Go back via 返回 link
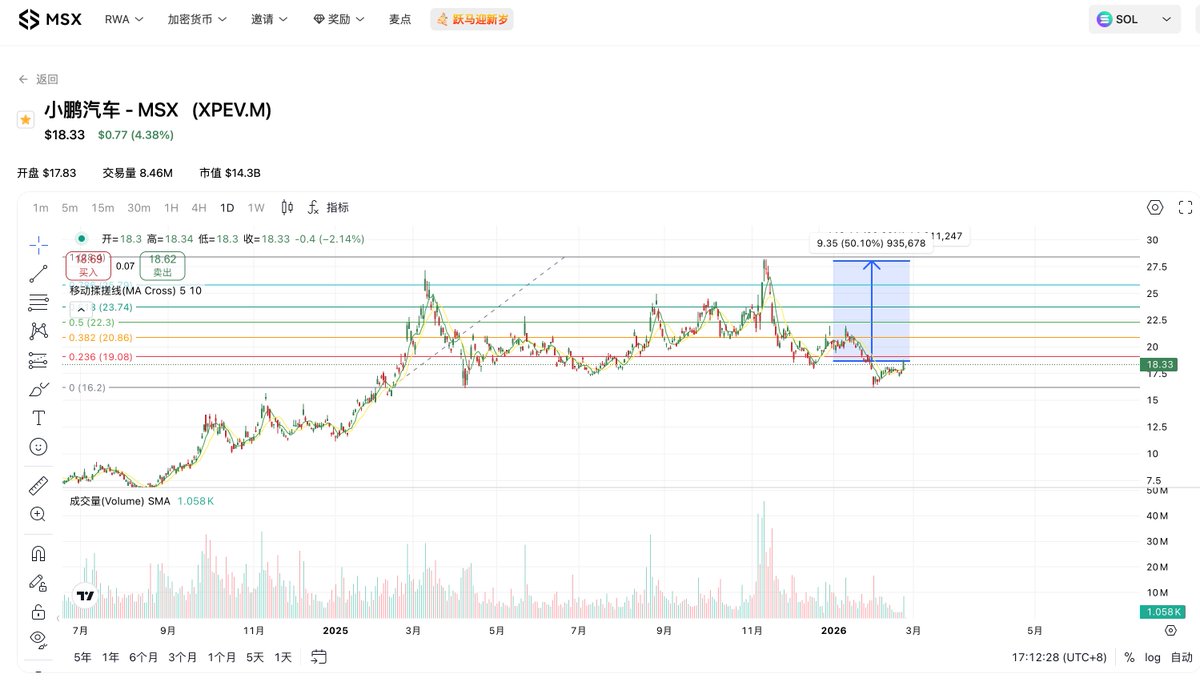The width and height of the screenshot is (1200, 682). 38,79
